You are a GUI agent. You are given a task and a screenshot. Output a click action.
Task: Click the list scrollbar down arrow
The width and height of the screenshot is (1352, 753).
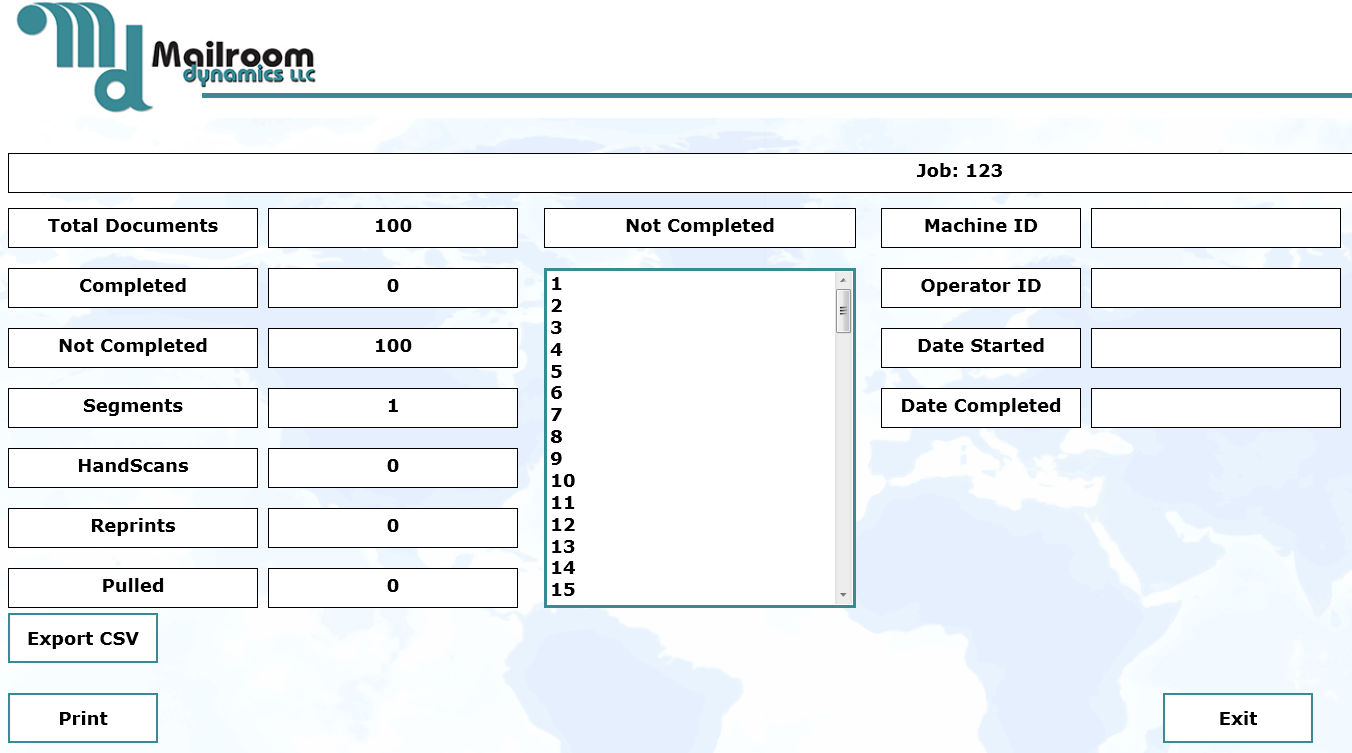tap(840, 594)
